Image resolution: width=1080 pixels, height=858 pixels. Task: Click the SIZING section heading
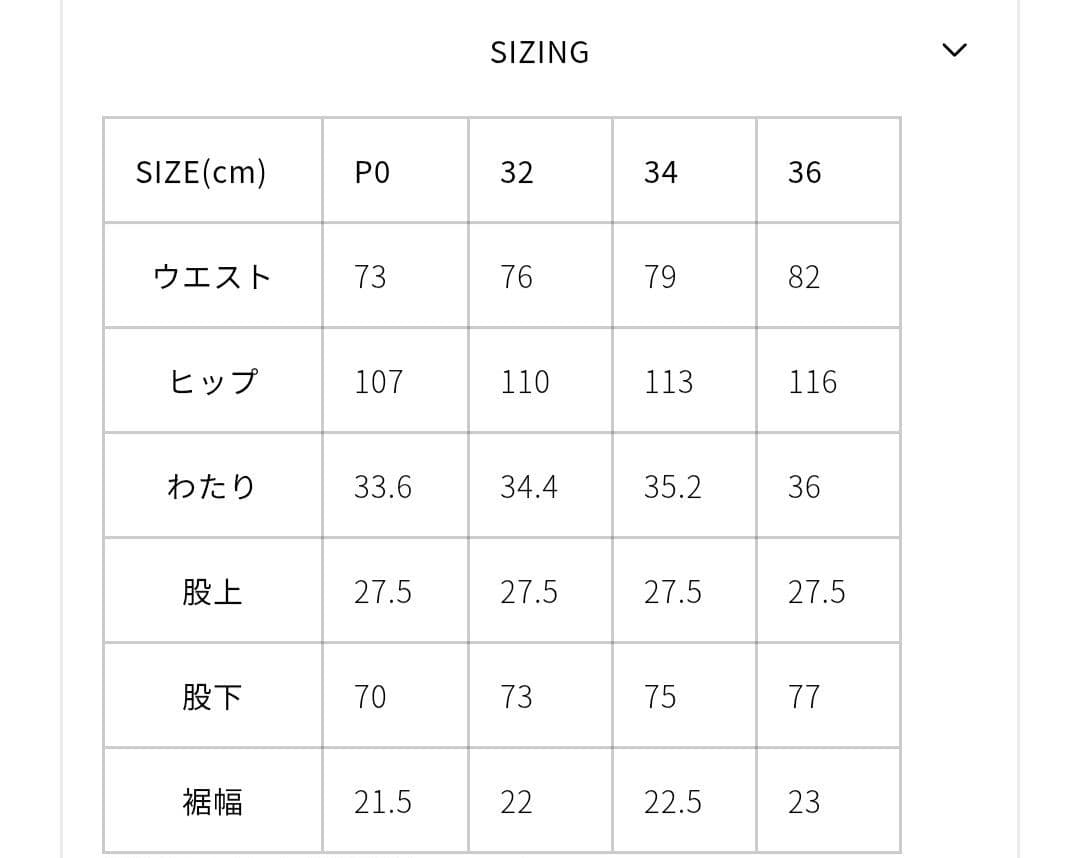pyautogui.click(x=539, y=52)
